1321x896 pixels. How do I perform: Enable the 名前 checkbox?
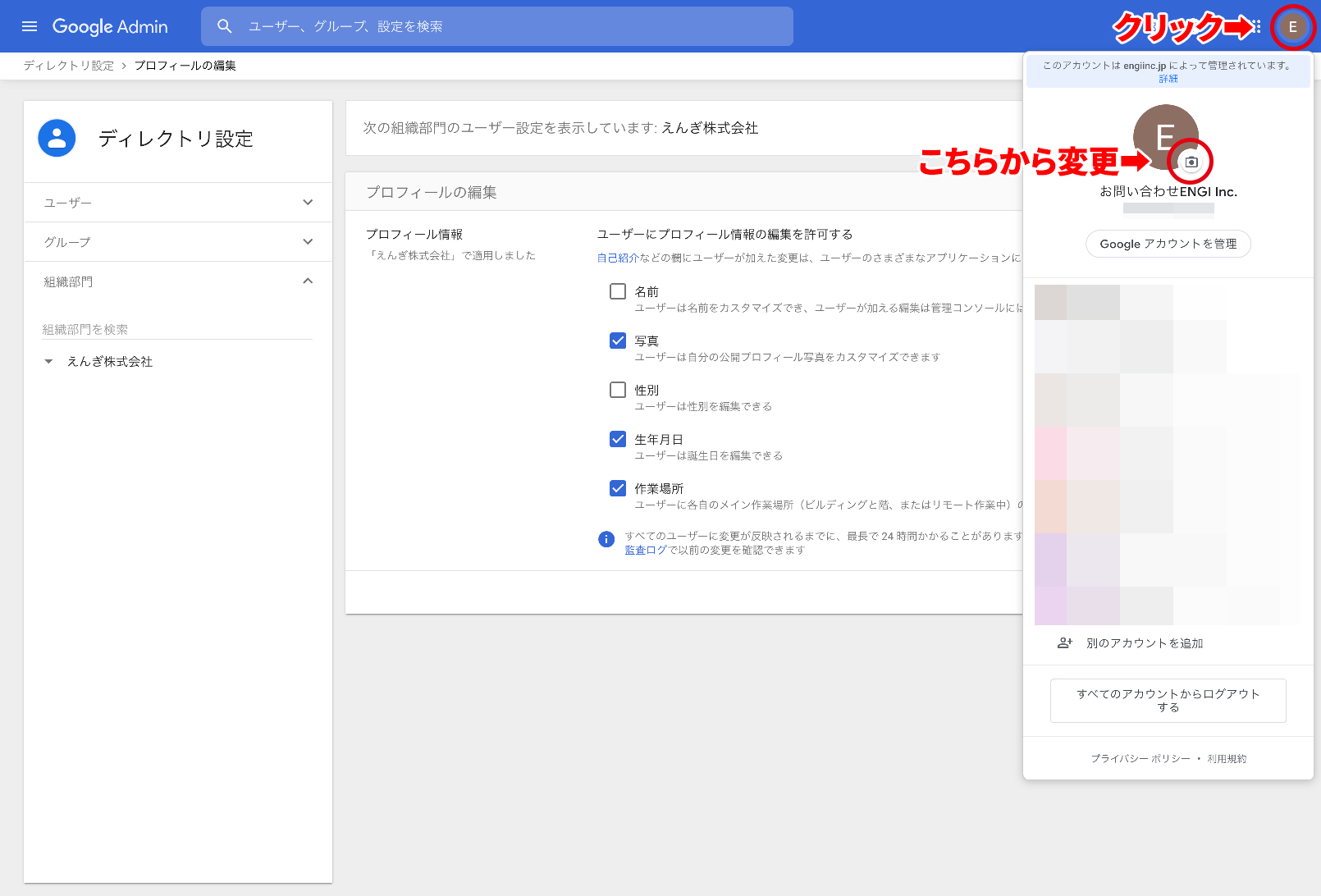click(618, 291)
